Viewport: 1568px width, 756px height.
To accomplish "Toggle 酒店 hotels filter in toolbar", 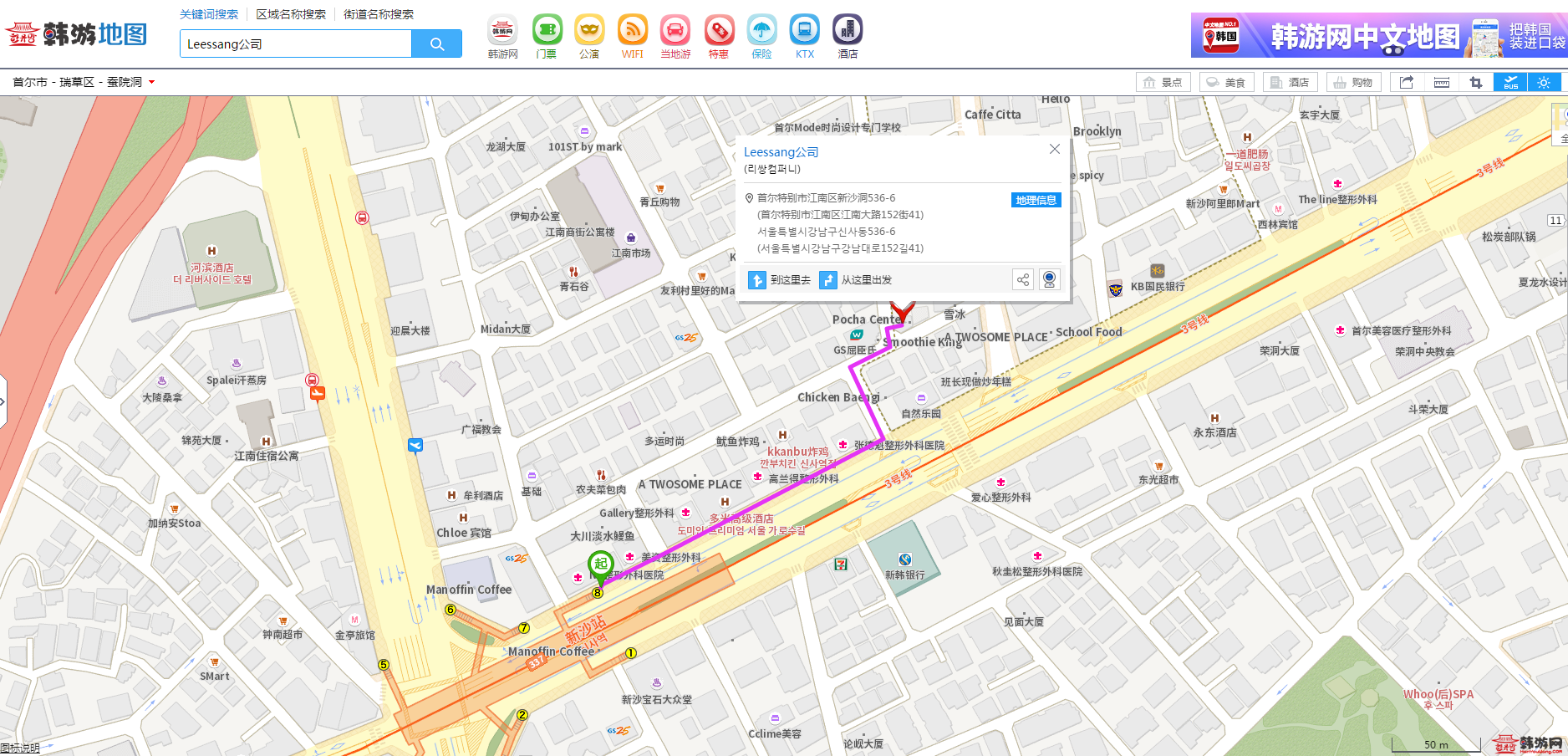I will pyautogui.click(x=1290, y=82).
